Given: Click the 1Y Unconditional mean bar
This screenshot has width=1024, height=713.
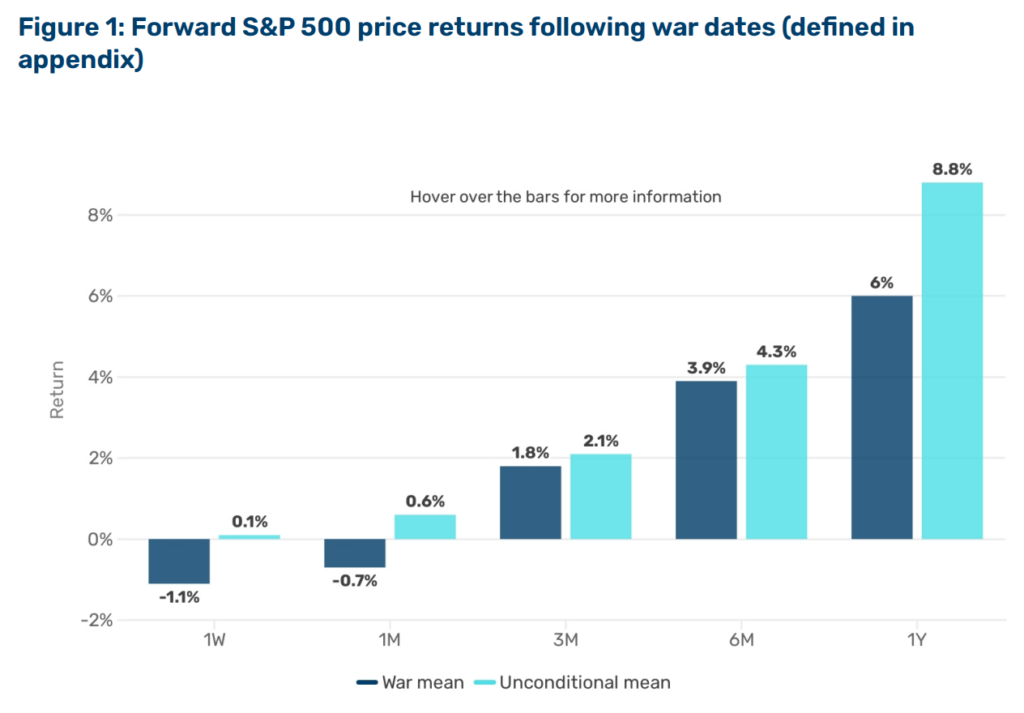Looking at the screenshot, I should tap(952, 361).
